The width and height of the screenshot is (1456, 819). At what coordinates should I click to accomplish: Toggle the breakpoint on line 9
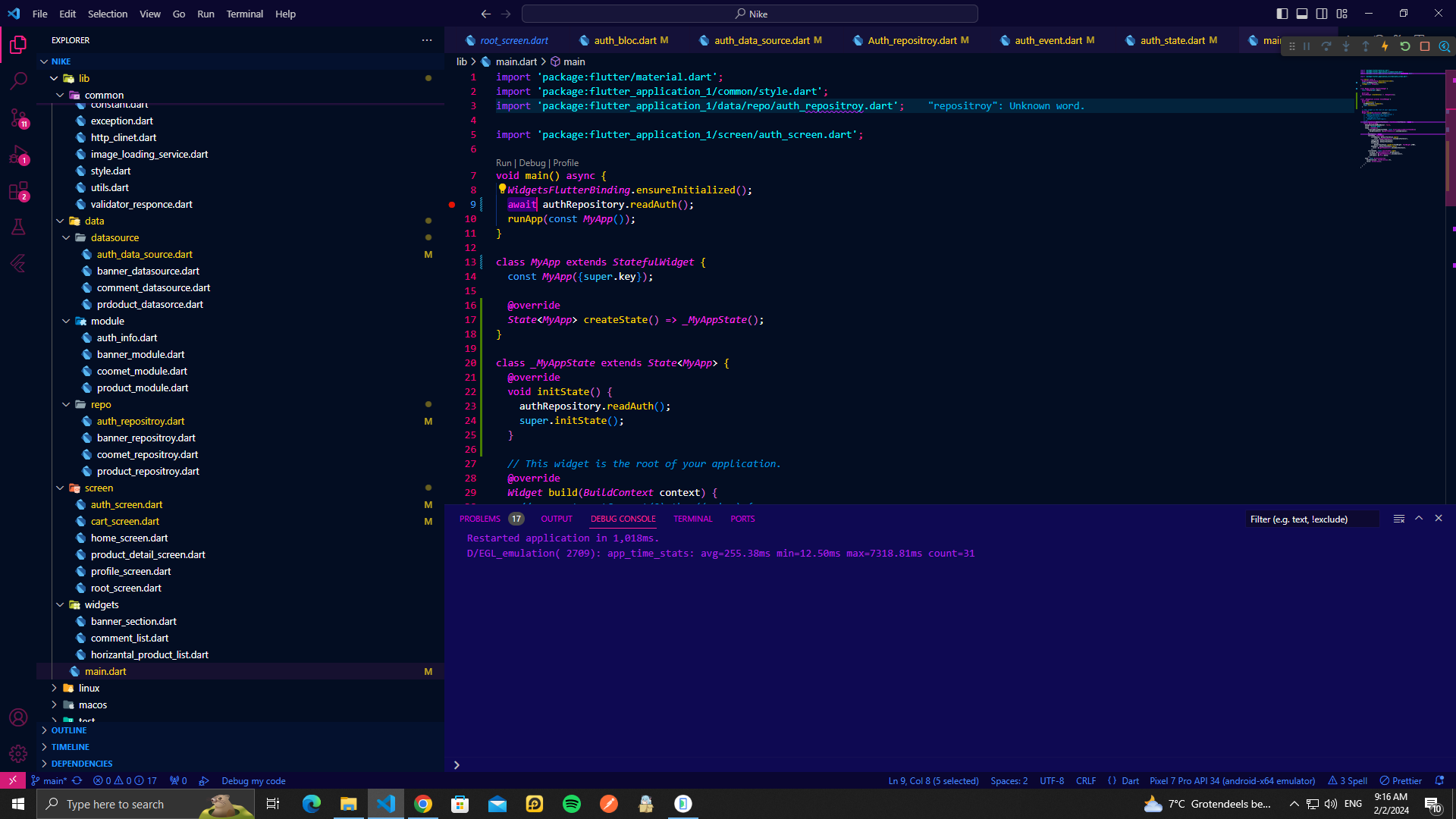pos(452,205)
